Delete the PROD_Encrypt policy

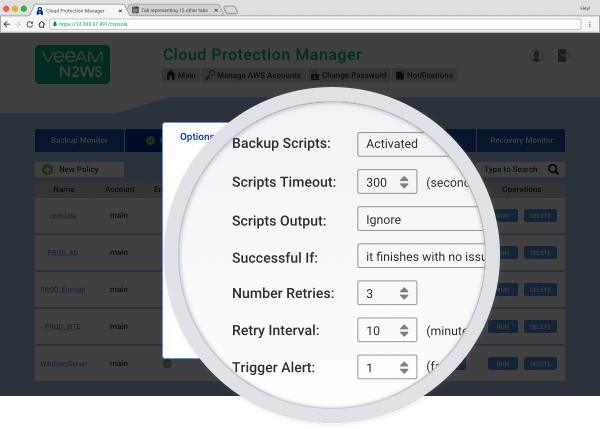(540, 290)
